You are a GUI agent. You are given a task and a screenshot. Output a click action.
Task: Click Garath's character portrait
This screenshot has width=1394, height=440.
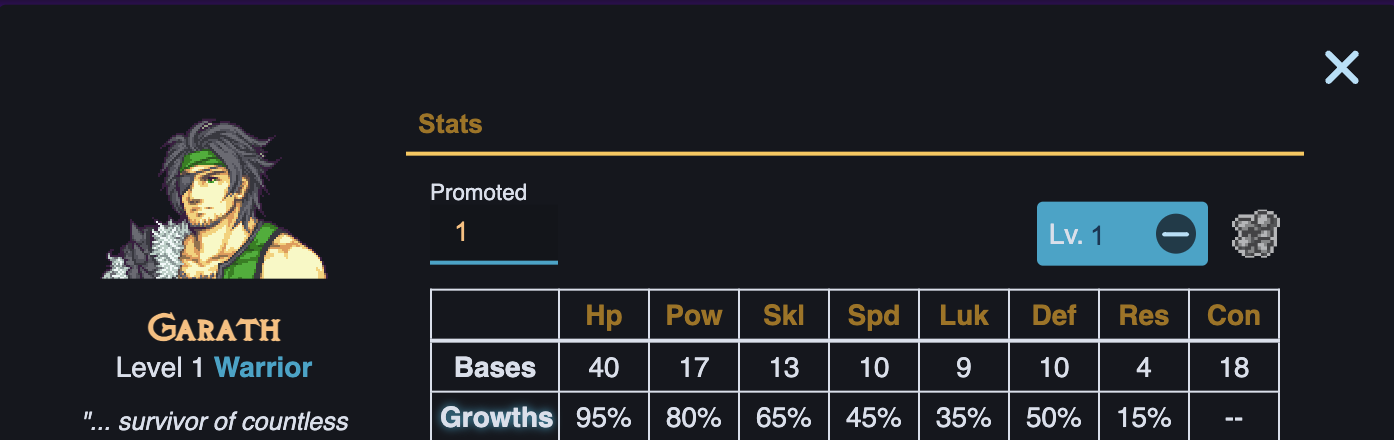215,200
